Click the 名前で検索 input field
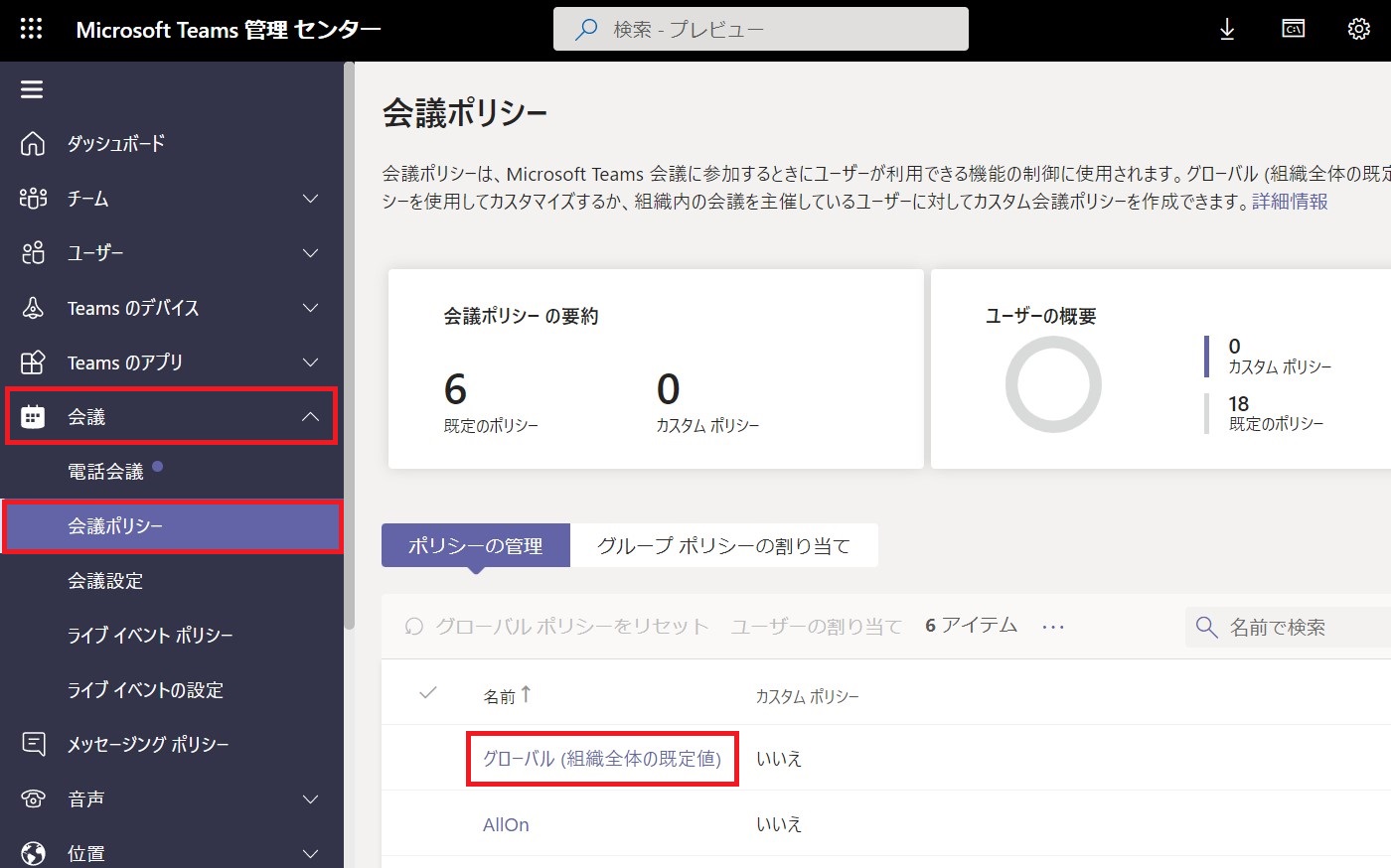Screen dimensions: 1391x868 (1288, 628)
